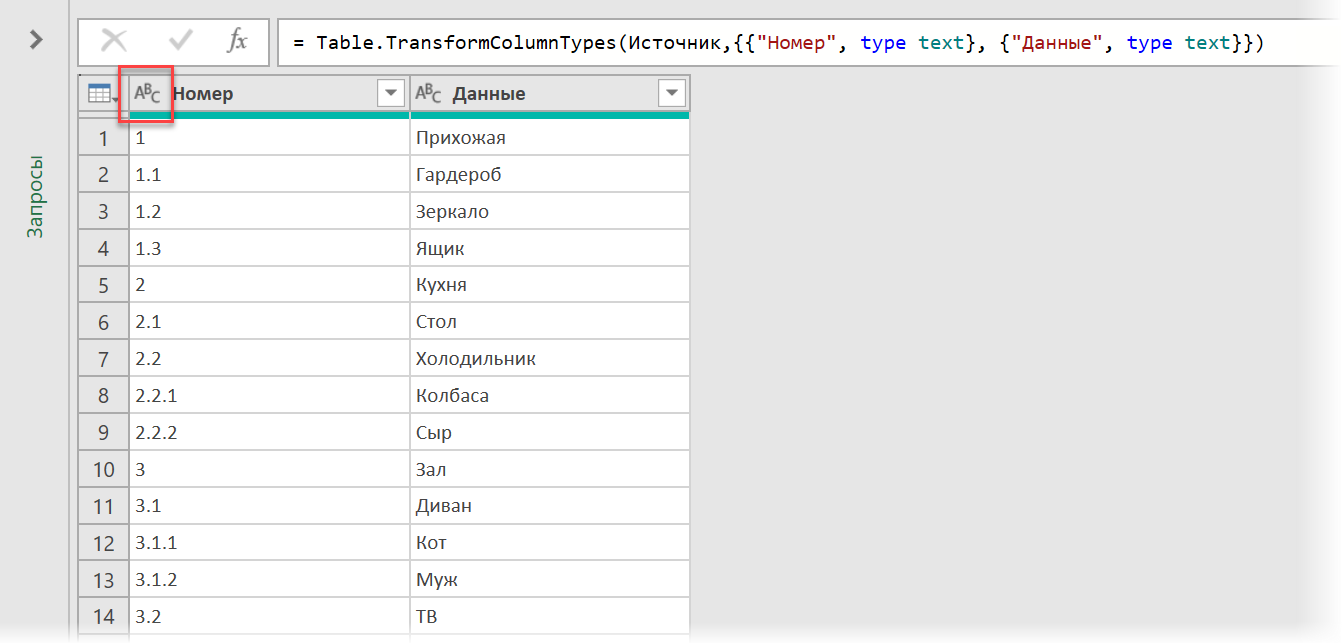Select row number 10 header
This screenshot has height=644, width=1342.
tap(104, 469)
